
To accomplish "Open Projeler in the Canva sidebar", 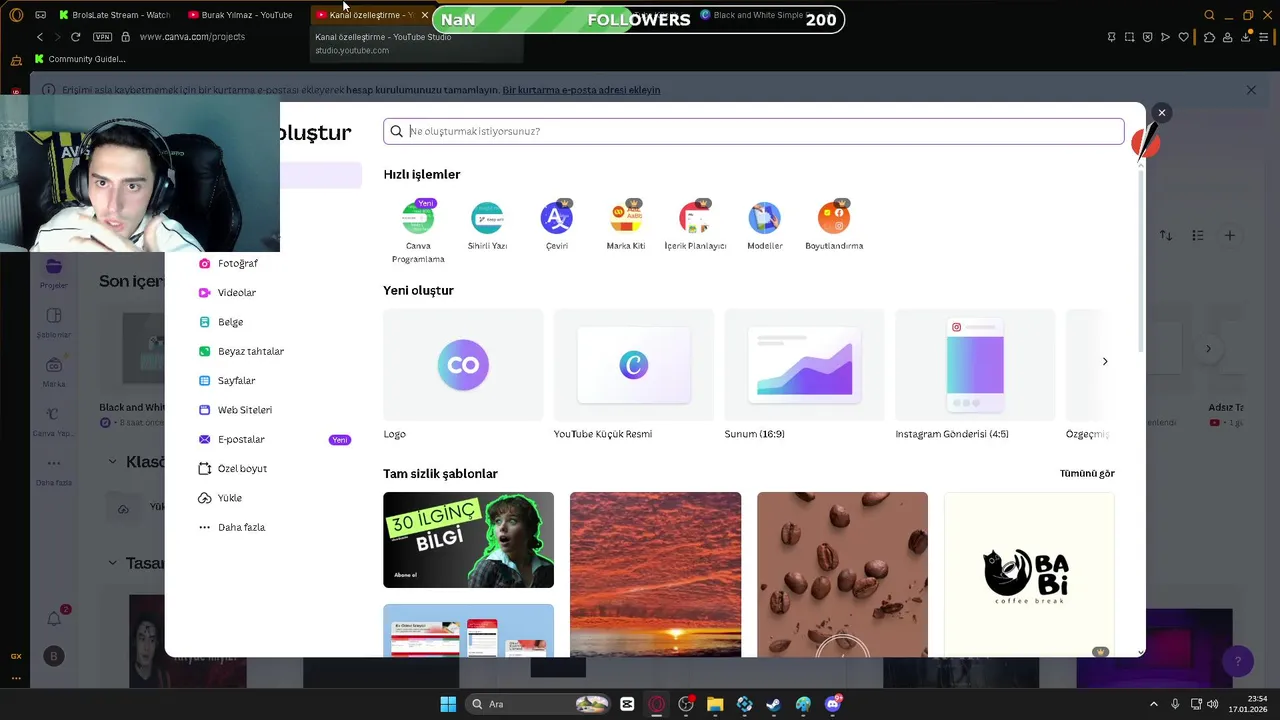I will tap(54, 273).
